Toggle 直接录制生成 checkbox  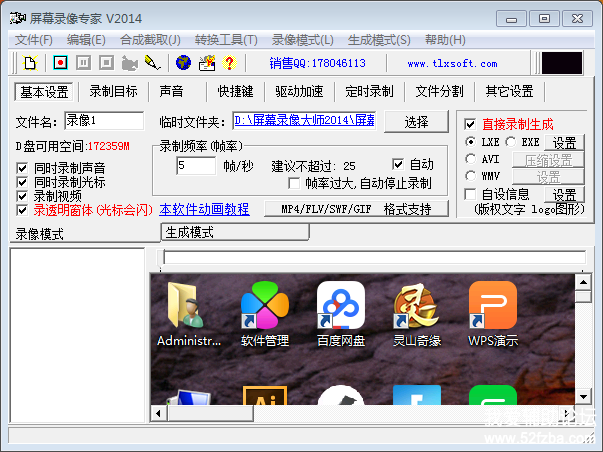tap(470, 124)
